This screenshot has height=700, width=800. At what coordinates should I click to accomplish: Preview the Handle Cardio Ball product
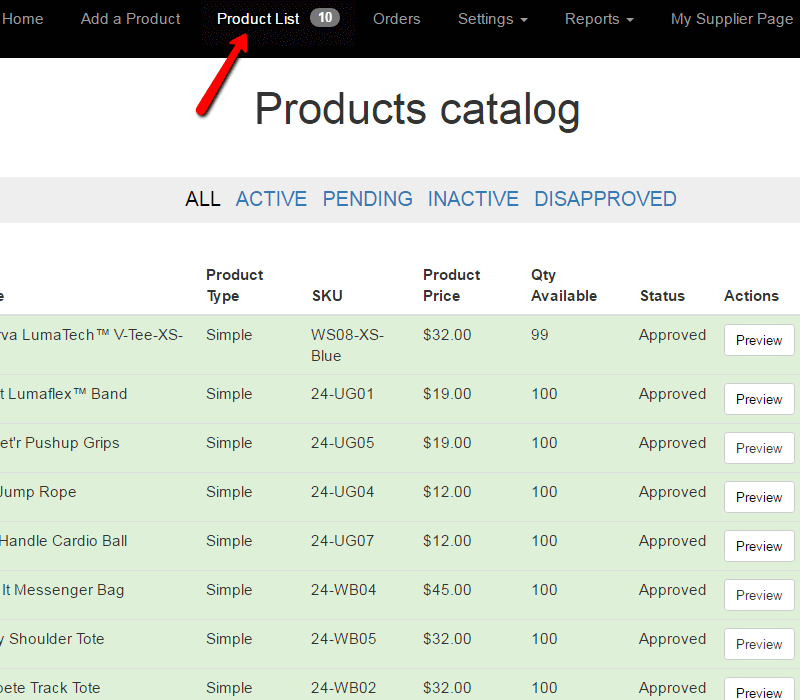click(759, 546)
